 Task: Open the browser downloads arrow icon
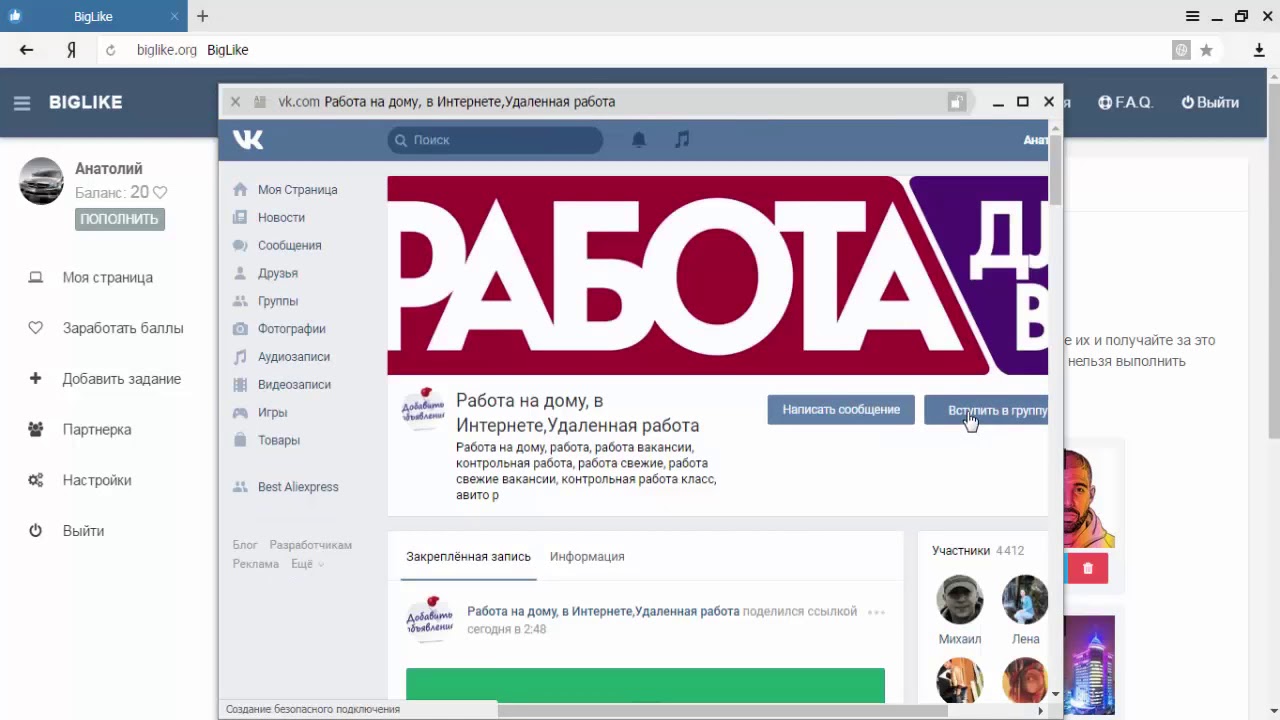click(x=1259, y=50)
